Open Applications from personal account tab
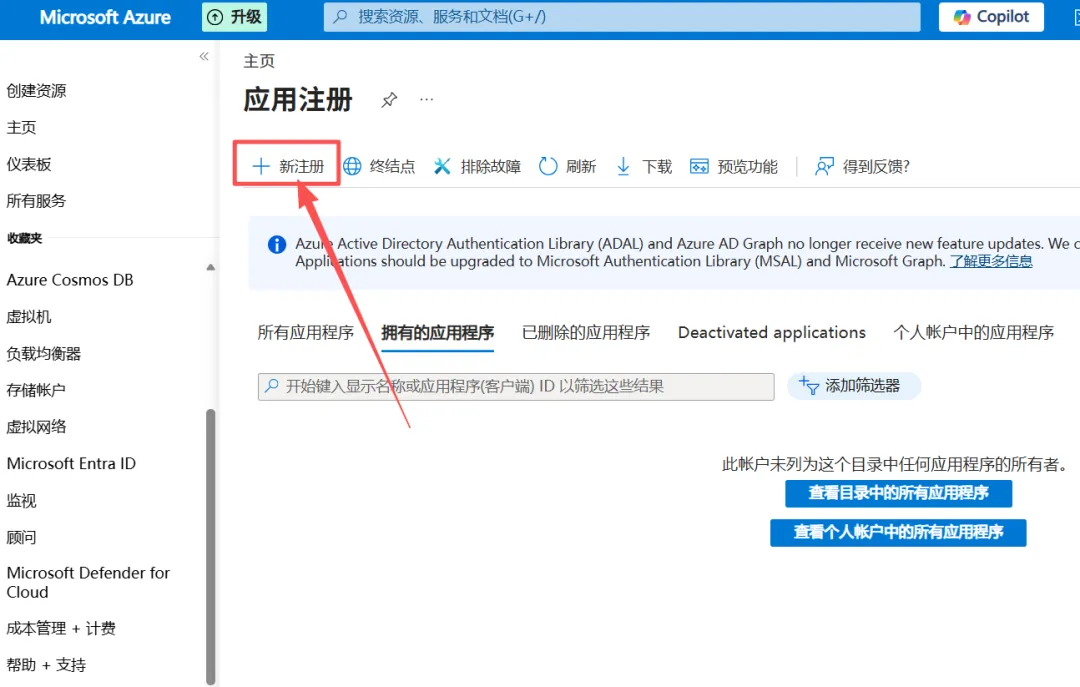Screen dimensions: 1080x687 (973, 333)
